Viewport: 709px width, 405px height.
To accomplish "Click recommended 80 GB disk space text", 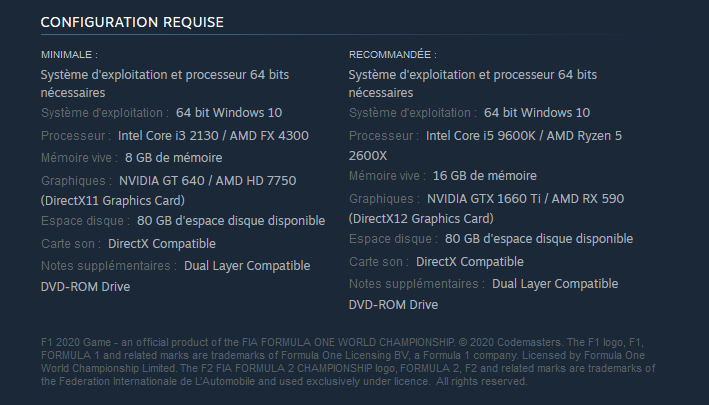I will coord(539,239).
